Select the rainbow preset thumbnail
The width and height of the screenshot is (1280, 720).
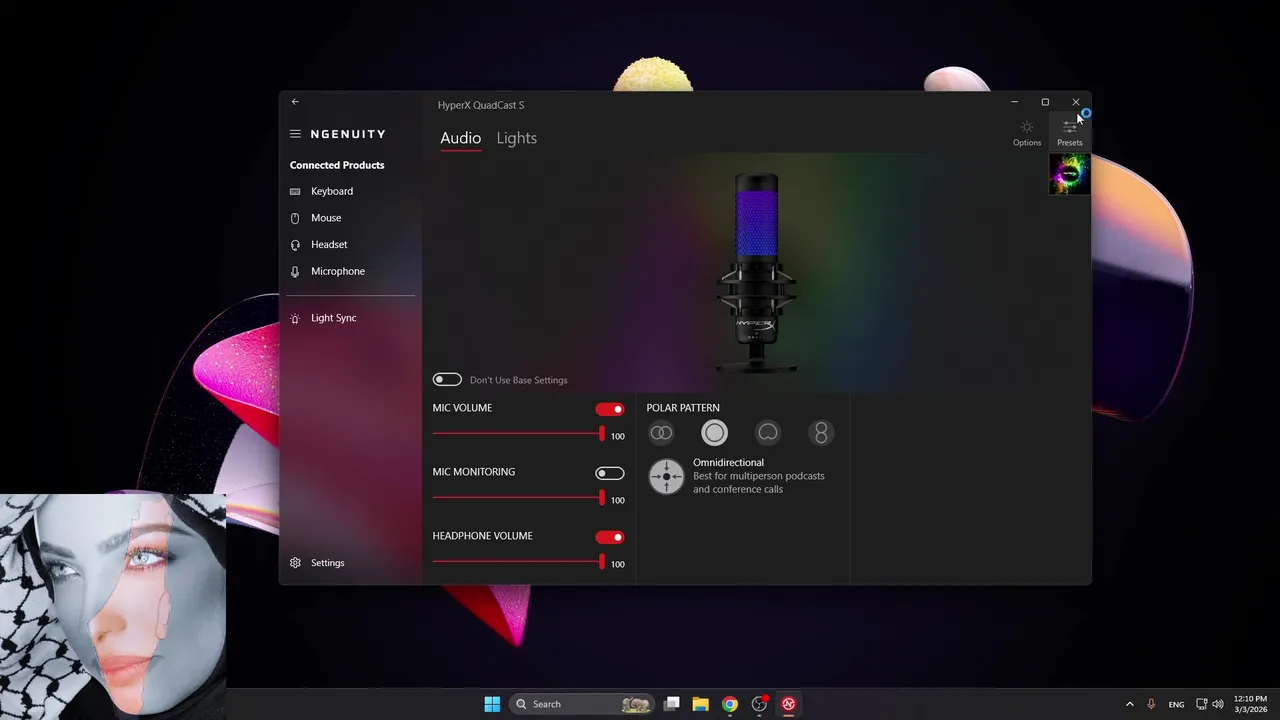[x=1069, y=174]
